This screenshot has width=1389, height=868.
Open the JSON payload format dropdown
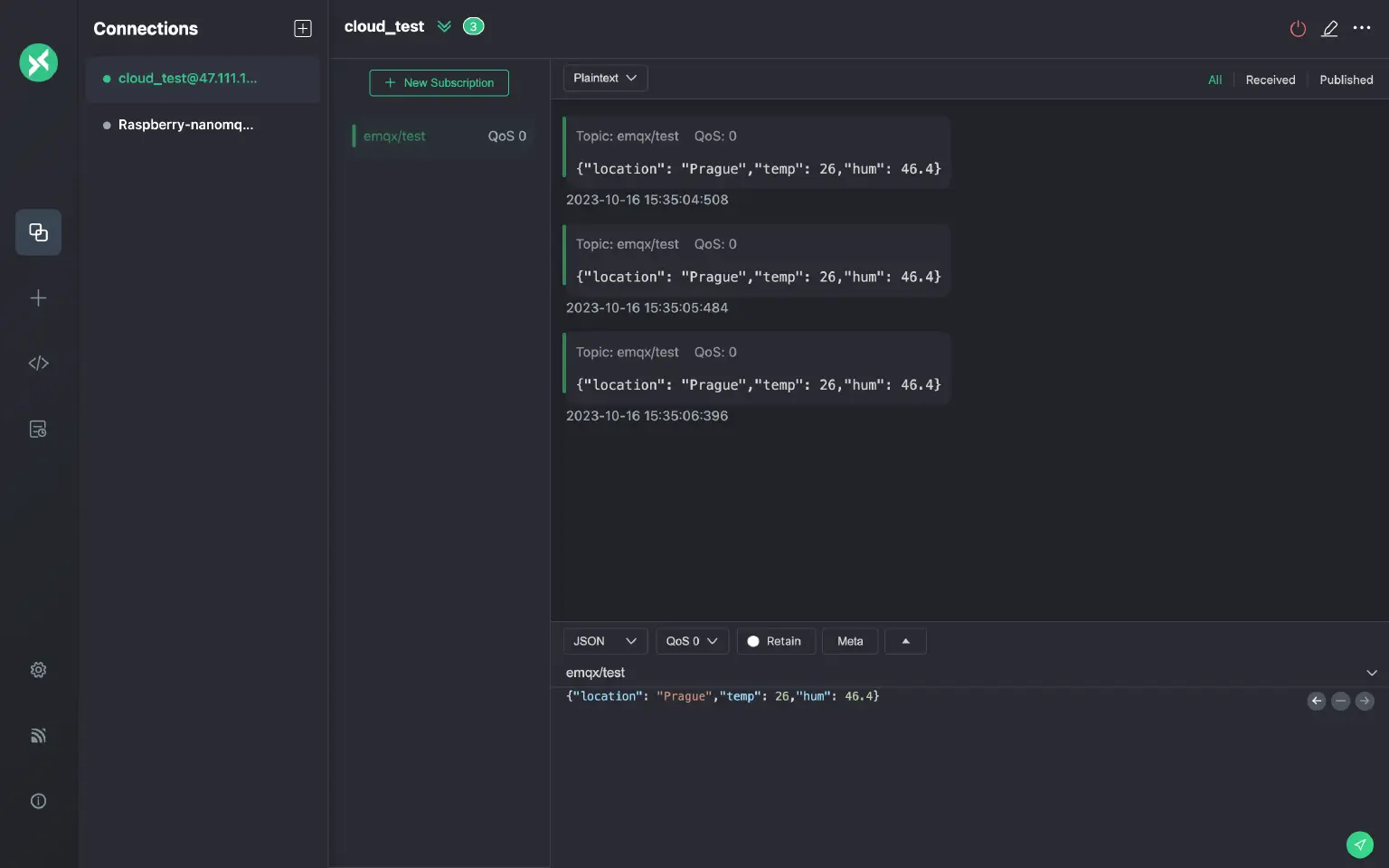(604, 641)
